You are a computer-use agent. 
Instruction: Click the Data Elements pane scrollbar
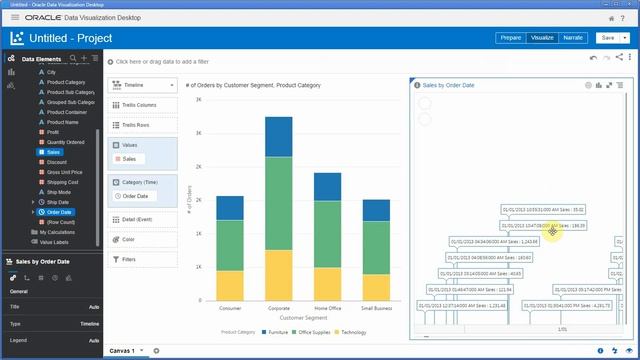click(97, 188)
